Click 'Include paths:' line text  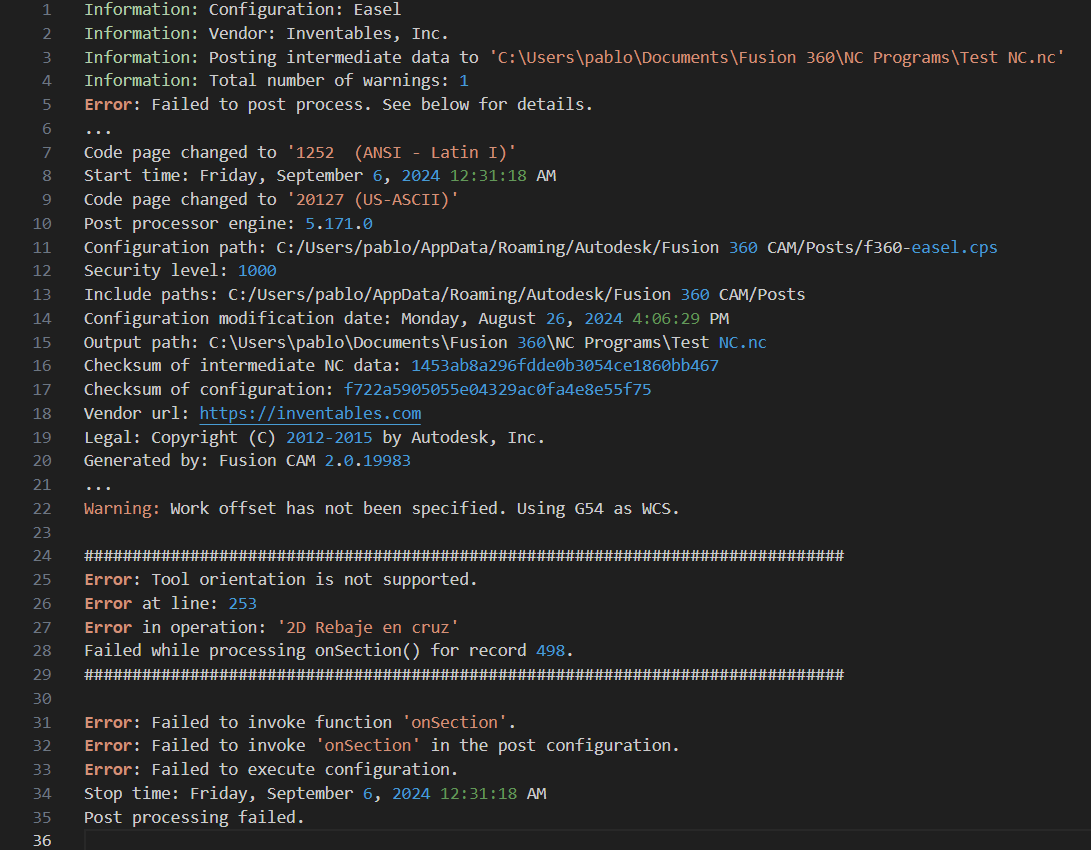point(445,294)
